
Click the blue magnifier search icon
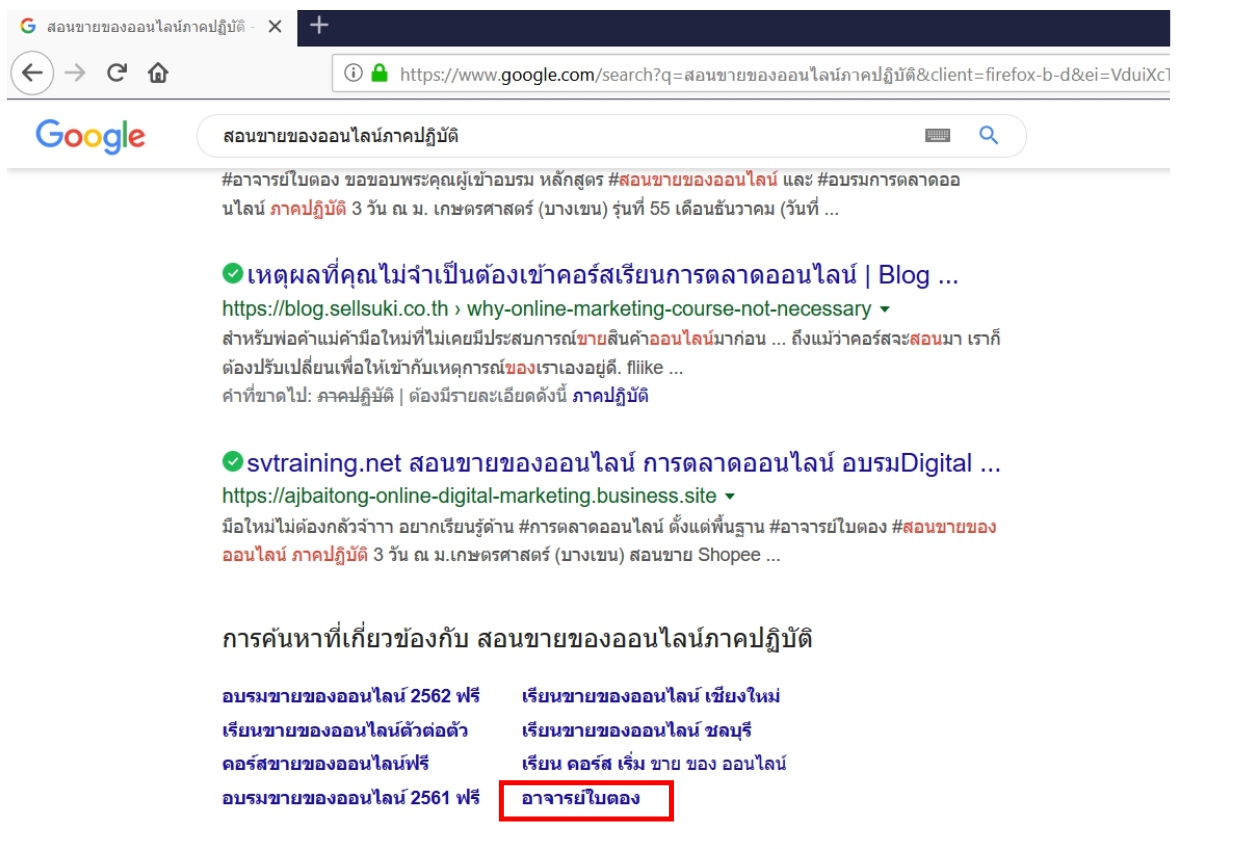click(x=989, y=135)
